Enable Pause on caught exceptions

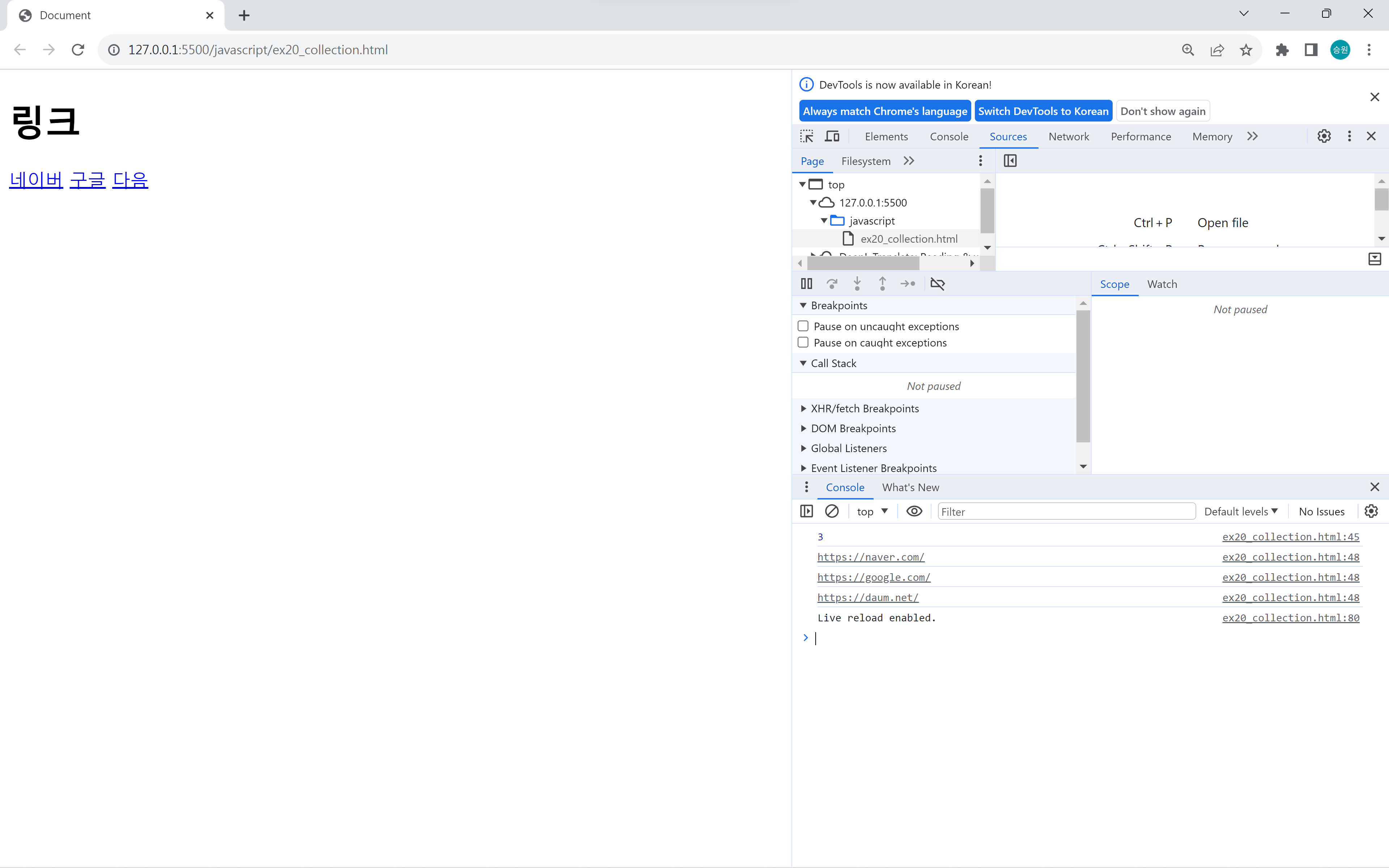click(x=803, y=343)
